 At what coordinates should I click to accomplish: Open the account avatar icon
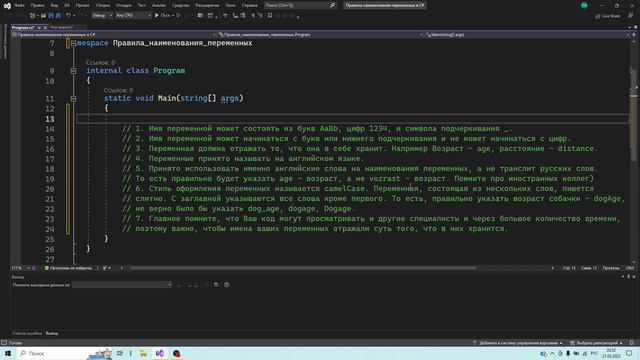[584, 5]
